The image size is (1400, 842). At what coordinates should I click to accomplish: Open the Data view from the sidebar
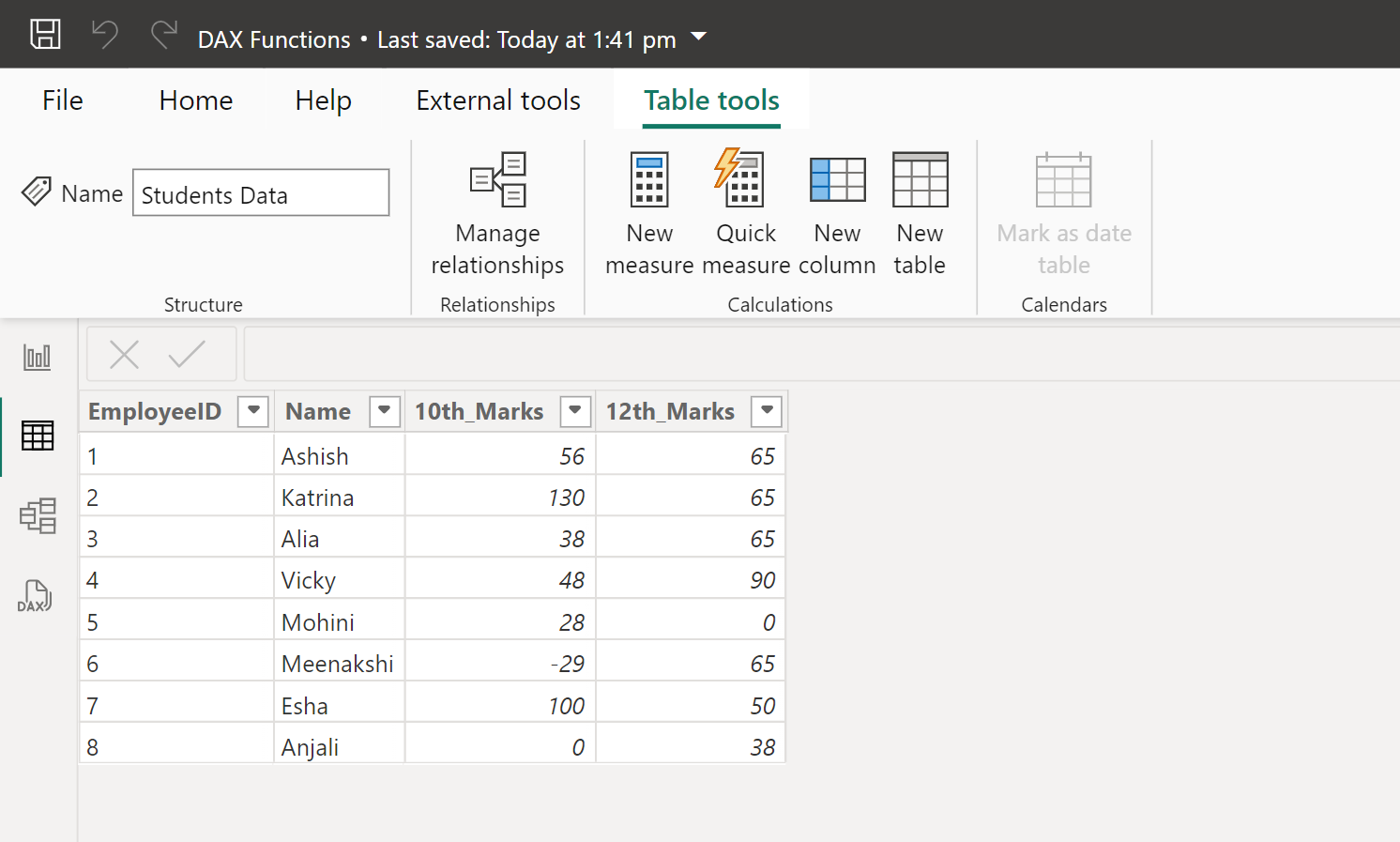[x=37, y=435]
